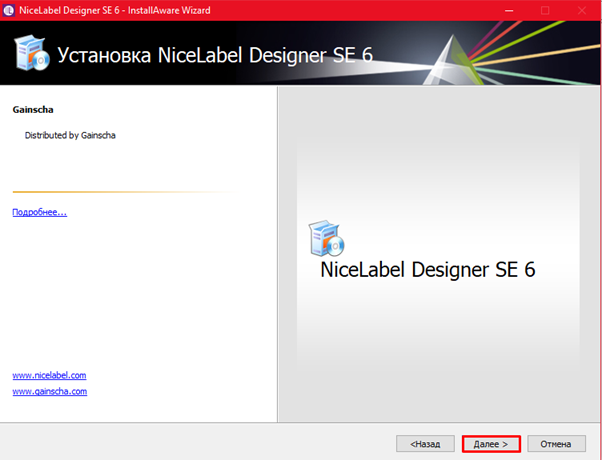Open the Подробнее... link
This screenshot has width=602, height=460.
coord(40,212)
